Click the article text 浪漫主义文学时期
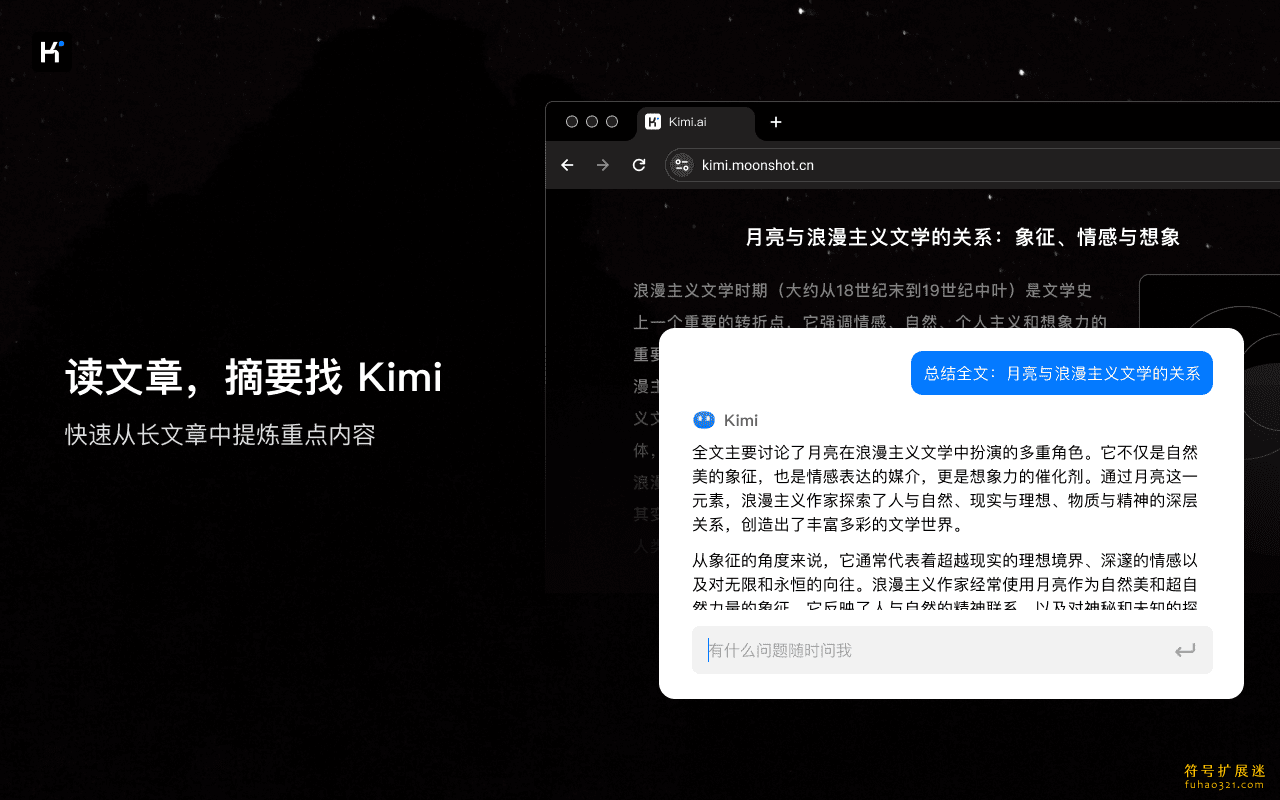The width and height of the screenshot is (1280, 800). tap(863, 291)
